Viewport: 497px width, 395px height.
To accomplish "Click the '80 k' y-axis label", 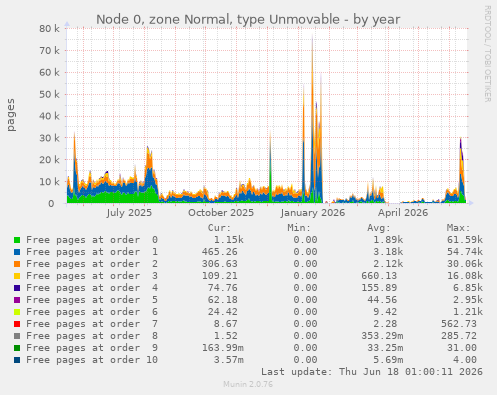I will (49, 29).
